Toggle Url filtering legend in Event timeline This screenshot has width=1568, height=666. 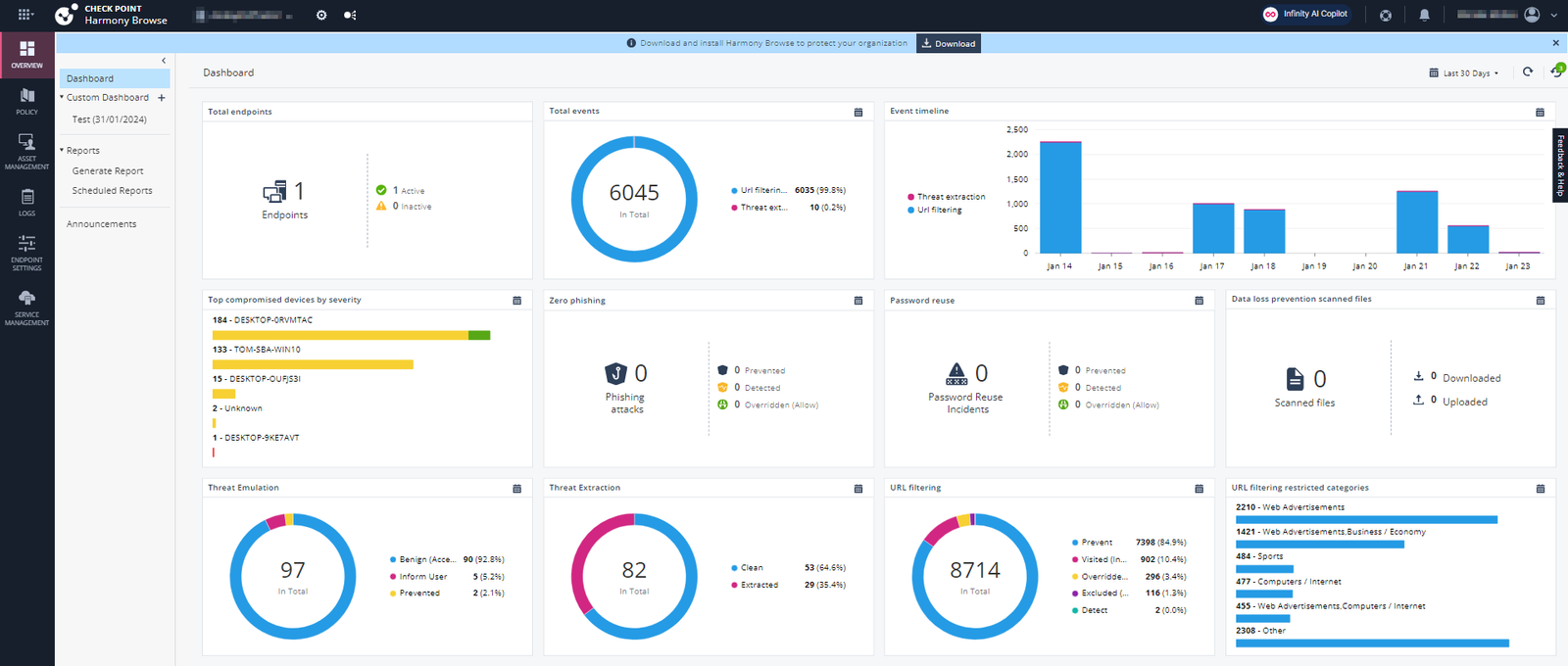click(x=938, y=210)
